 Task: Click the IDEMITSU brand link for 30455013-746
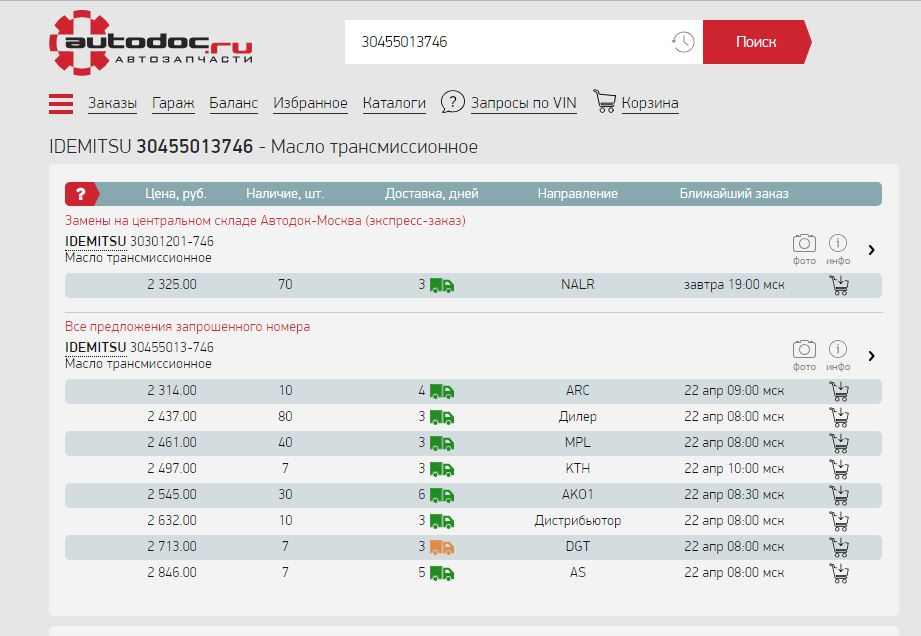(x=95, y=347)
